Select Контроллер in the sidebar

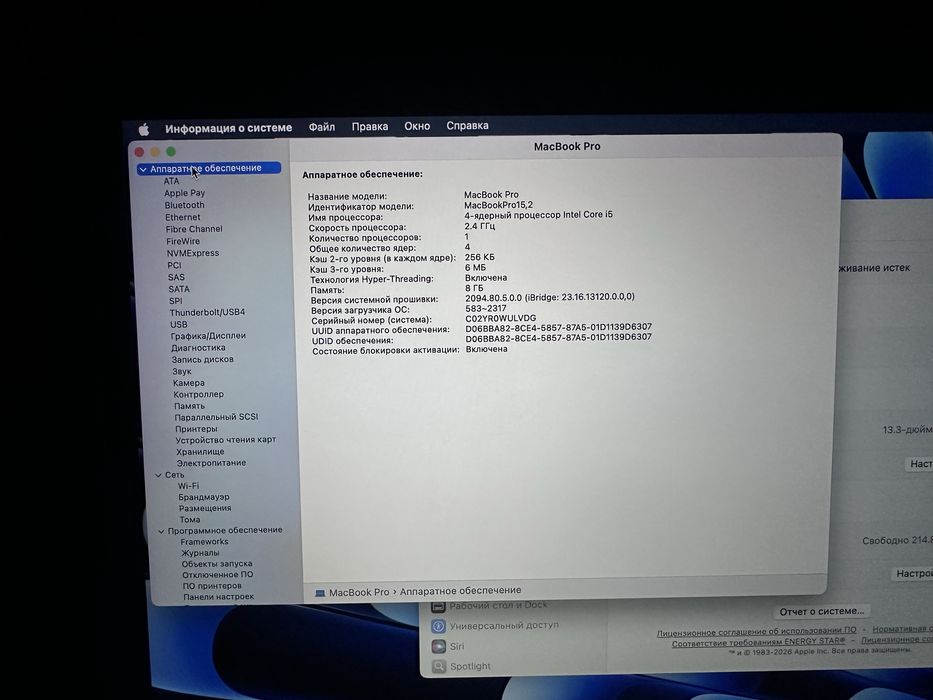point(199,394)
